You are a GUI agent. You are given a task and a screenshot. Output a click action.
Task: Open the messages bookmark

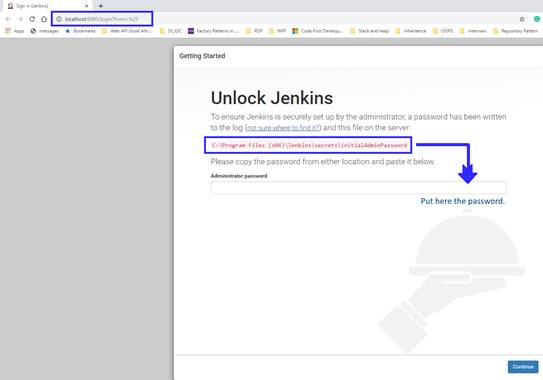tap(45, 31)
